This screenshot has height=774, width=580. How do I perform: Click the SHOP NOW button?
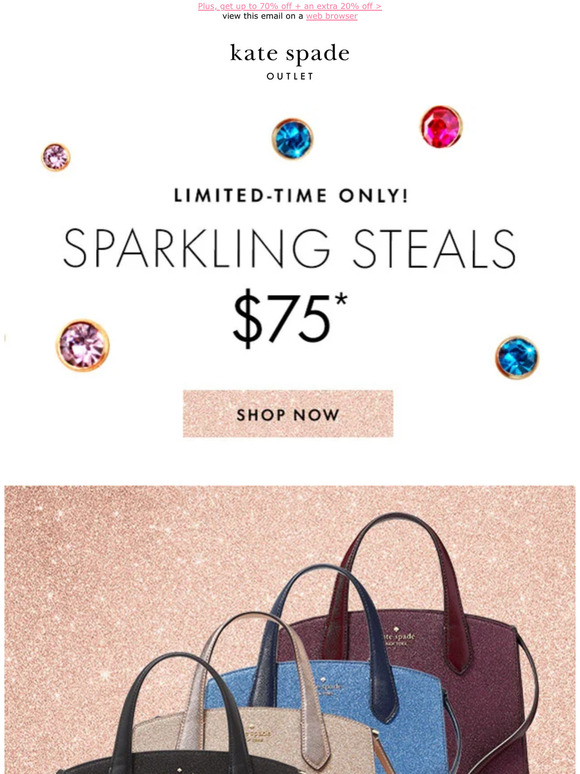coord(288,414)
